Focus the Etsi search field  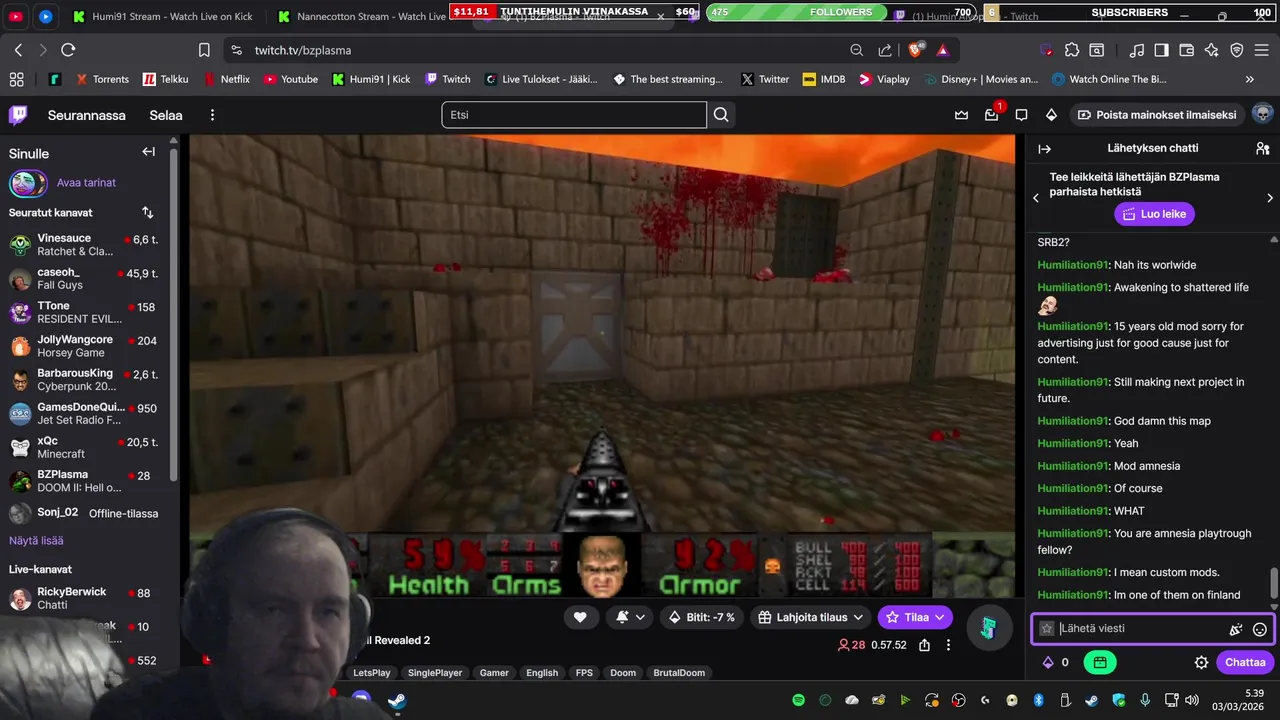pyautogui.click(x=574, y=115)
